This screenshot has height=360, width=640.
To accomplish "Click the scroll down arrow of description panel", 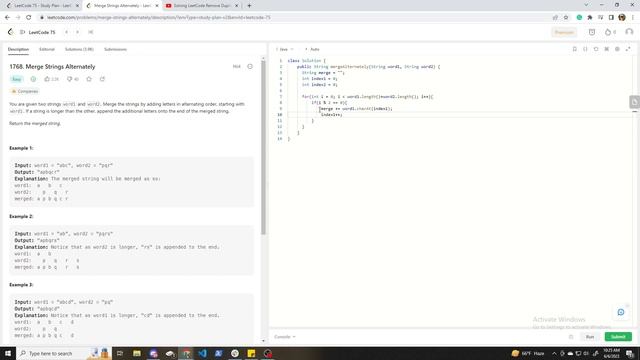I will (x=263, y=341).
